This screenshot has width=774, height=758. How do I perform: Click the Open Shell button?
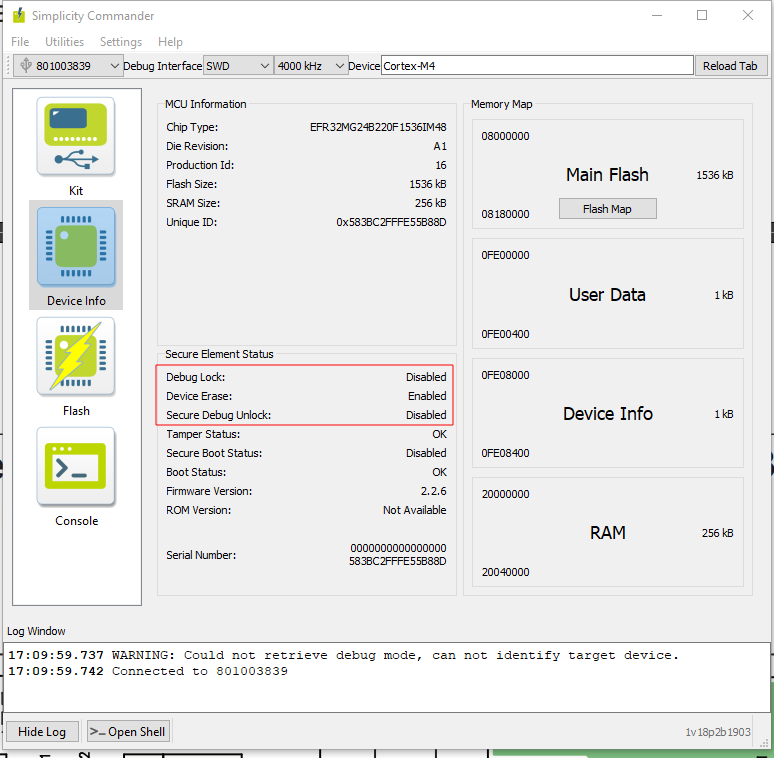coord(128,731)
